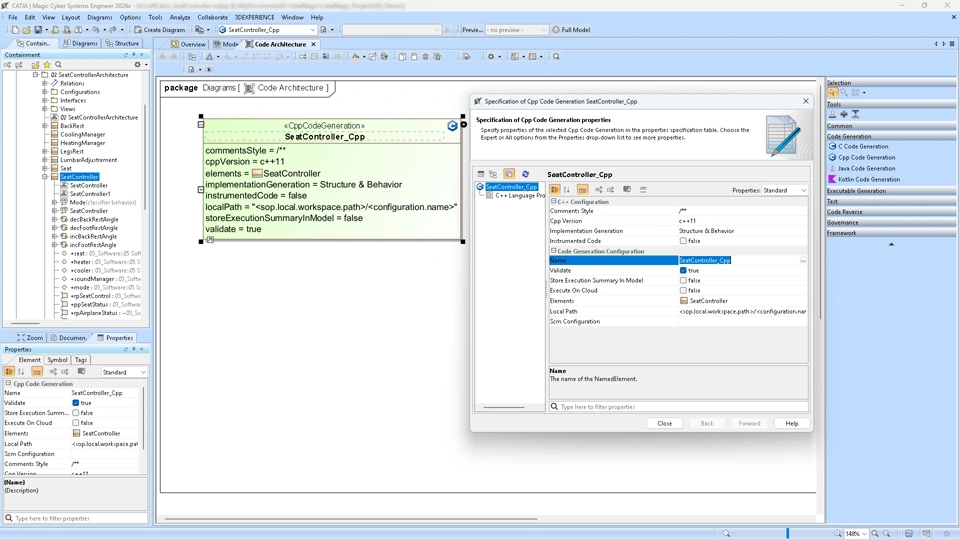
Task: Click the dialog filter properties field
Action: point(678,407)
